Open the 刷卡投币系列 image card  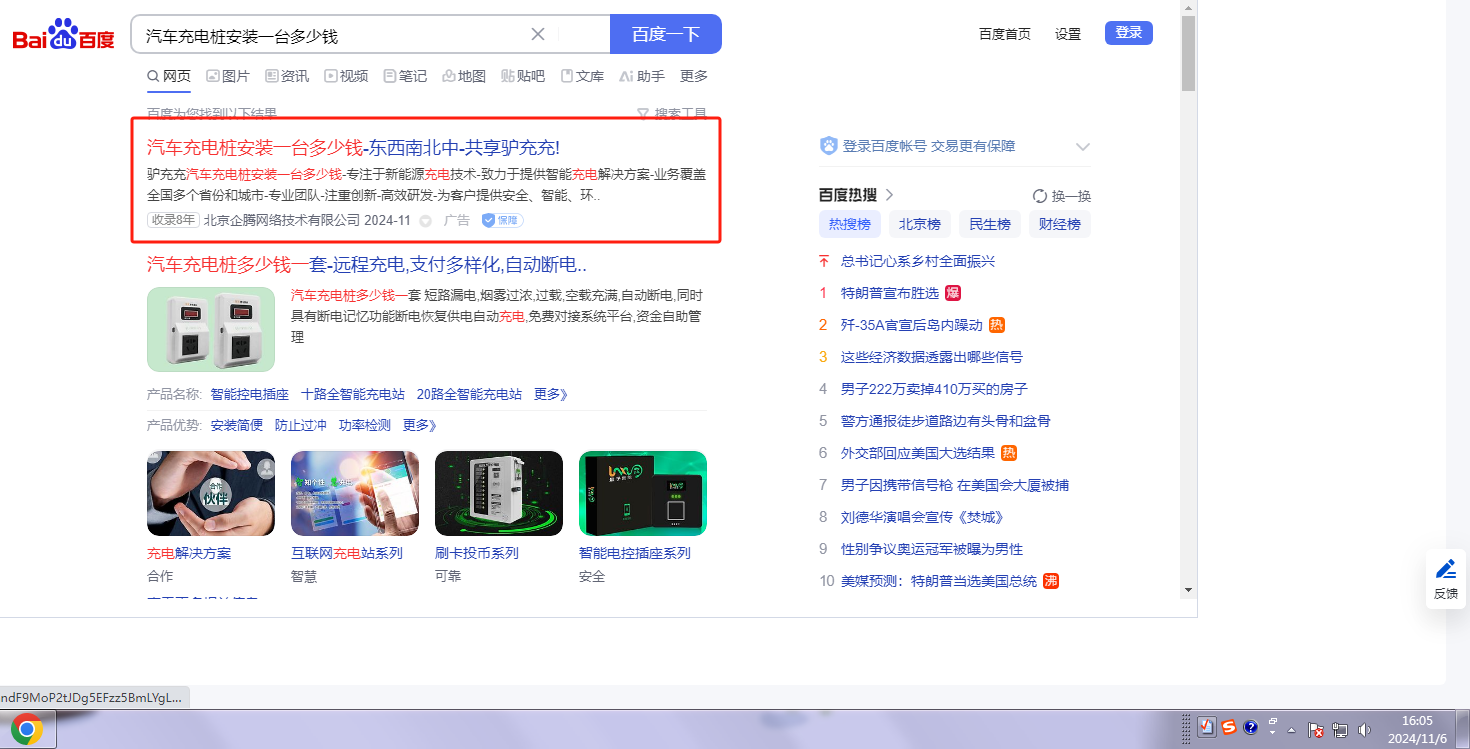tap(499, 493)
